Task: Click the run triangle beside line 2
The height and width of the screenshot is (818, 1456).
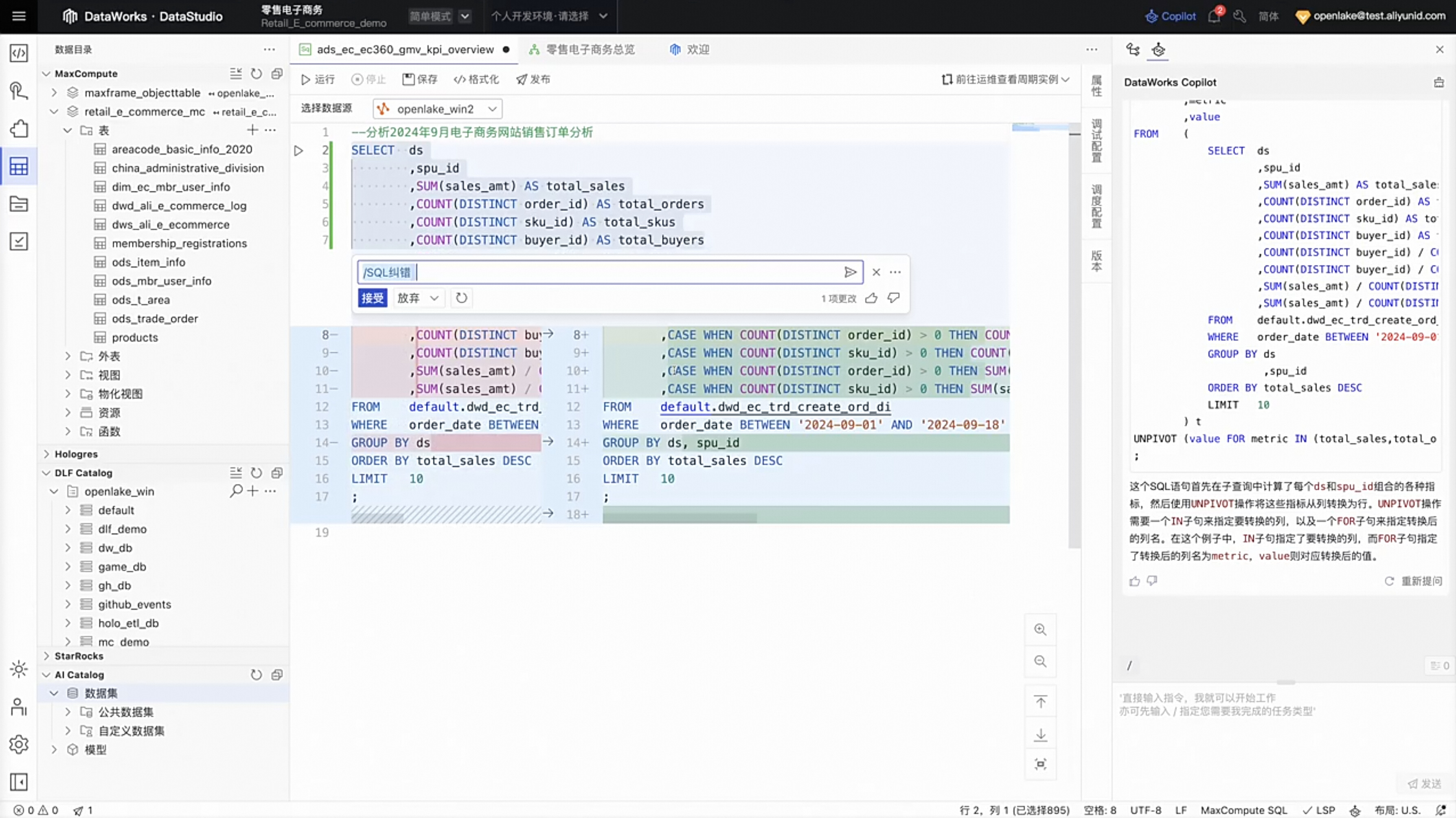Action: 298,150
